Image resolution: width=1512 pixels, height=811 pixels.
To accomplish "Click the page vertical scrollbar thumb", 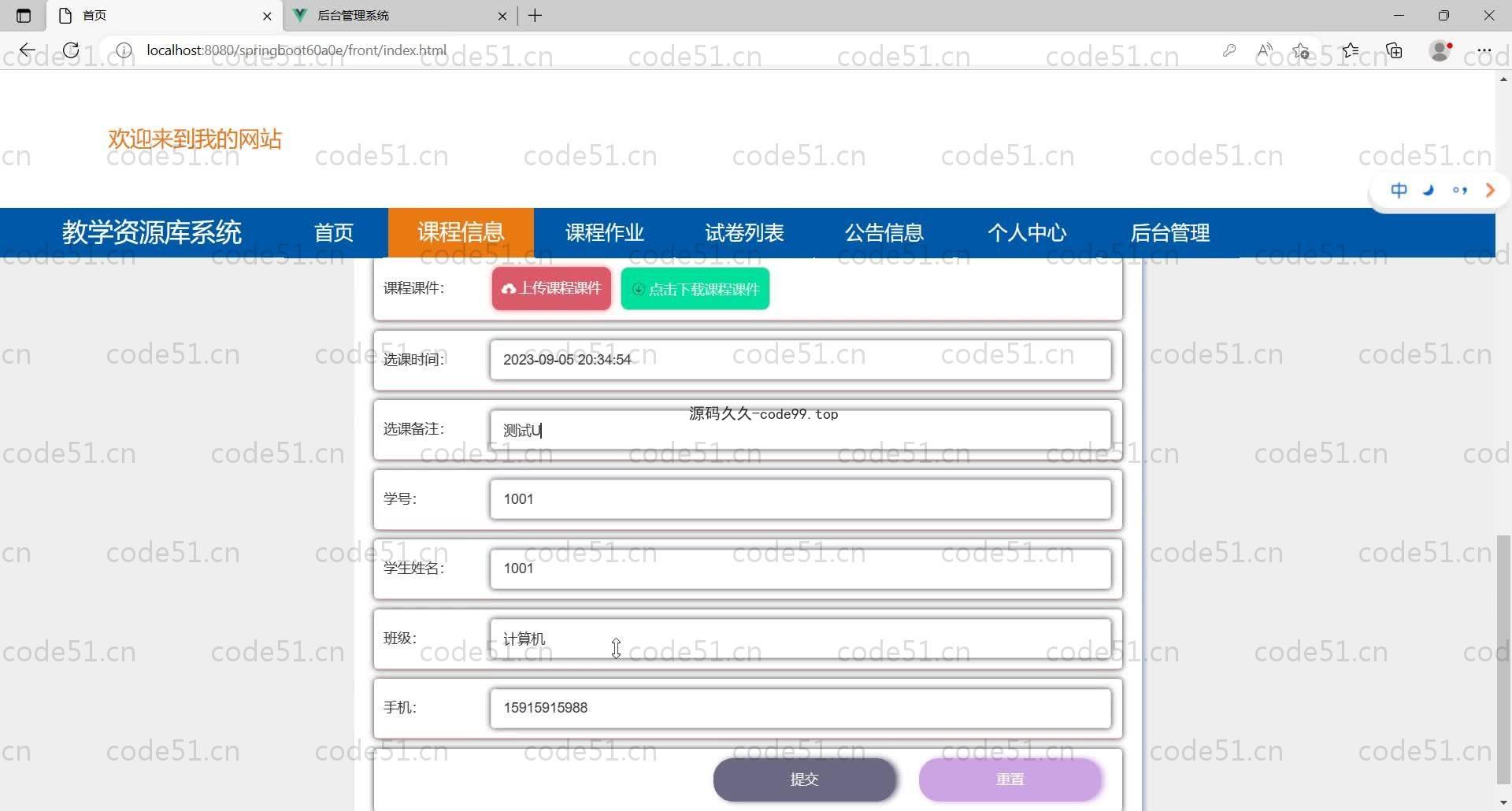I will click(1503, 660).
